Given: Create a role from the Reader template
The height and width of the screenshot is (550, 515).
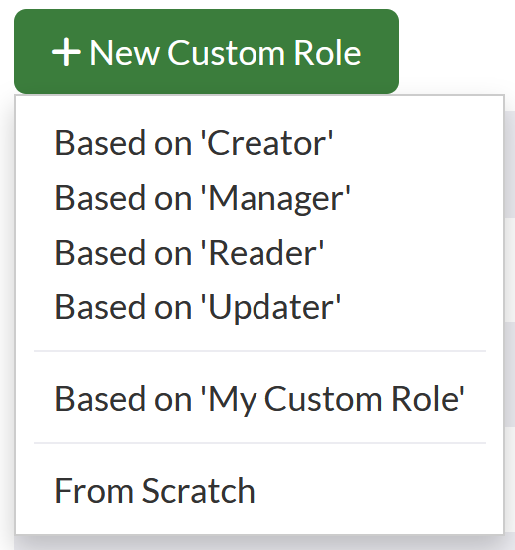Looking at the screenshot, I should (x=259, y=253).
